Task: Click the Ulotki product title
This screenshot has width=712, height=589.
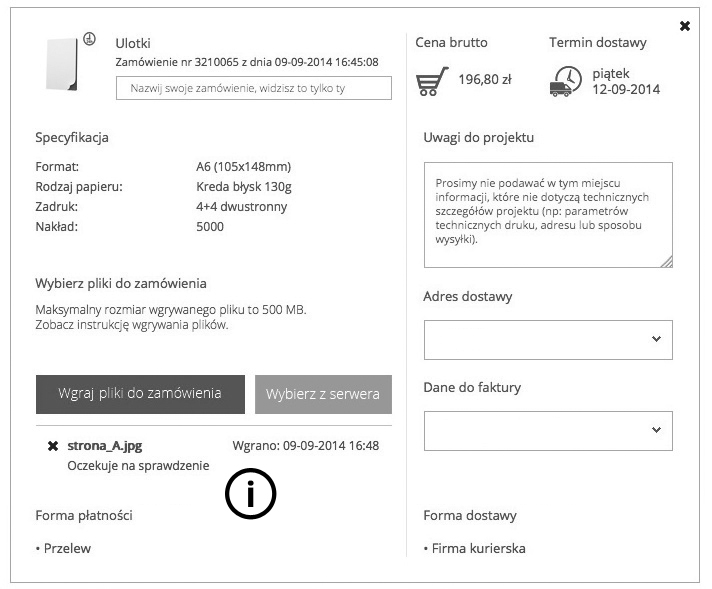Action: coord(133,43)
